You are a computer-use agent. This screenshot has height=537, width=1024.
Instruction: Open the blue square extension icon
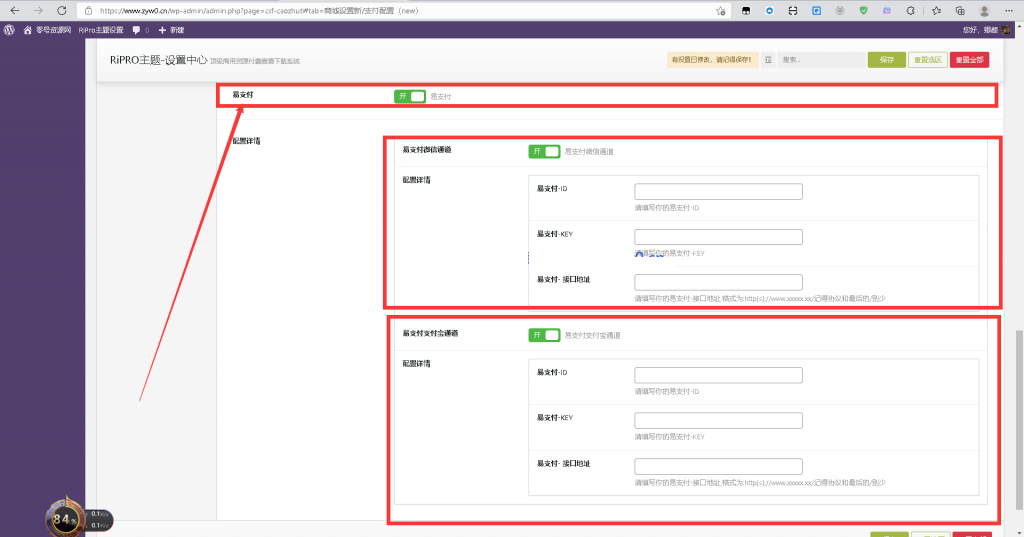(x=816, y=10)
